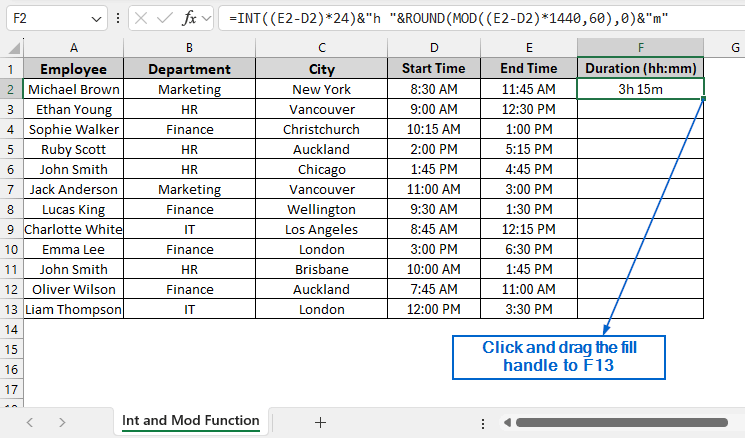Select the Sophie Walker cell
745x438 pixels.
74,129
